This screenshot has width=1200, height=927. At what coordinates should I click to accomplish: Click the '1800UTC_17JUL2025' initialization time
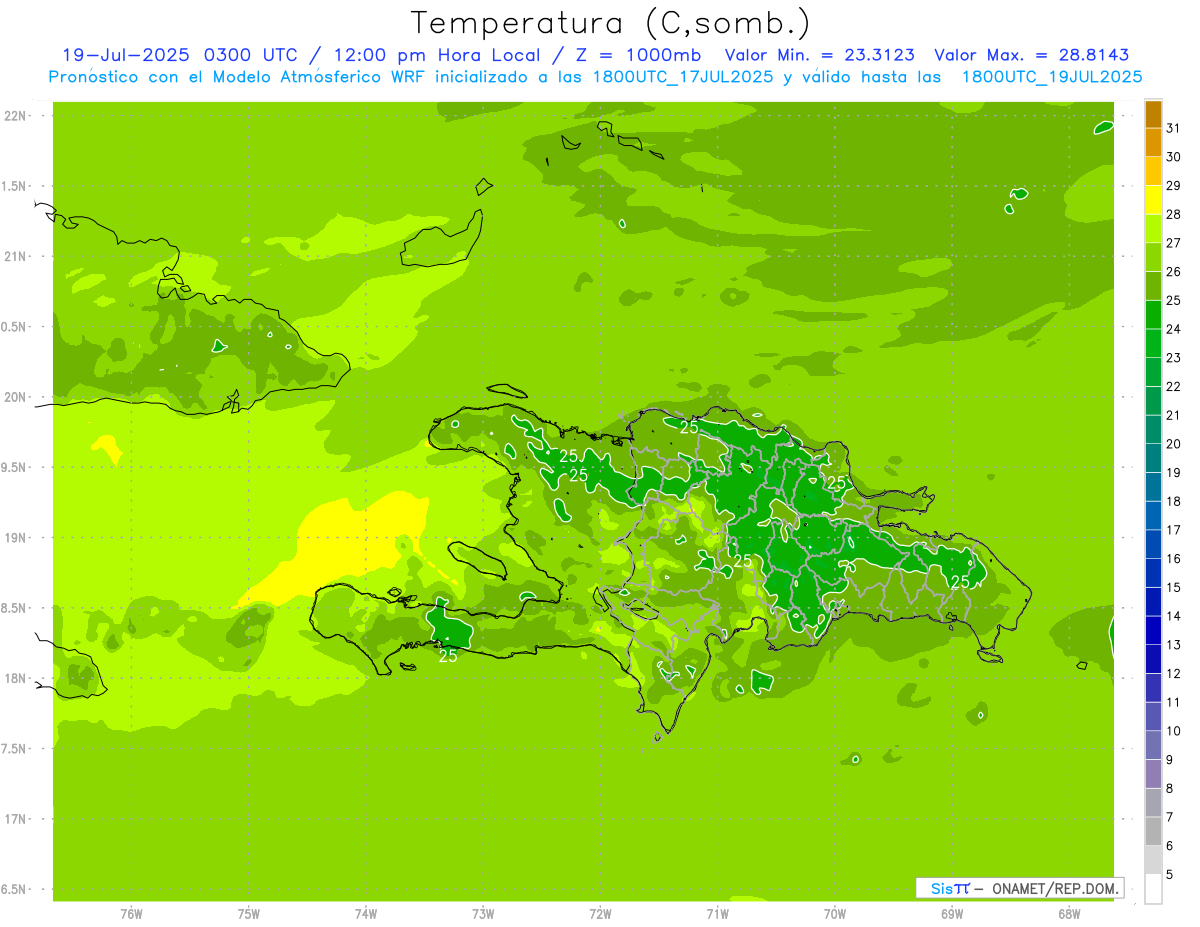683,77
